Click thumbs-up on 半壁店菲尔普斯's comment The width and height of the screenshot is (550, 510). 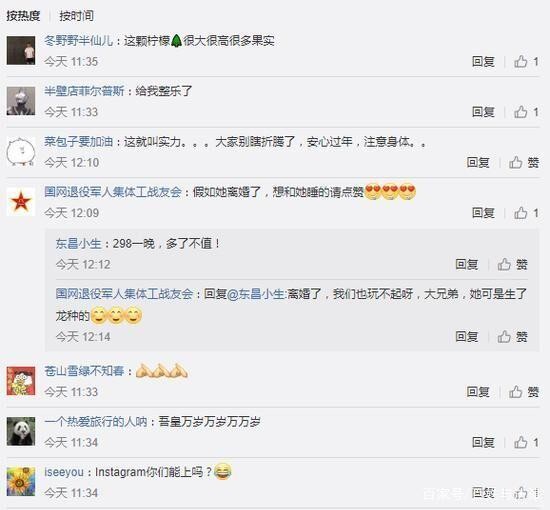click(x=526, y=112)
